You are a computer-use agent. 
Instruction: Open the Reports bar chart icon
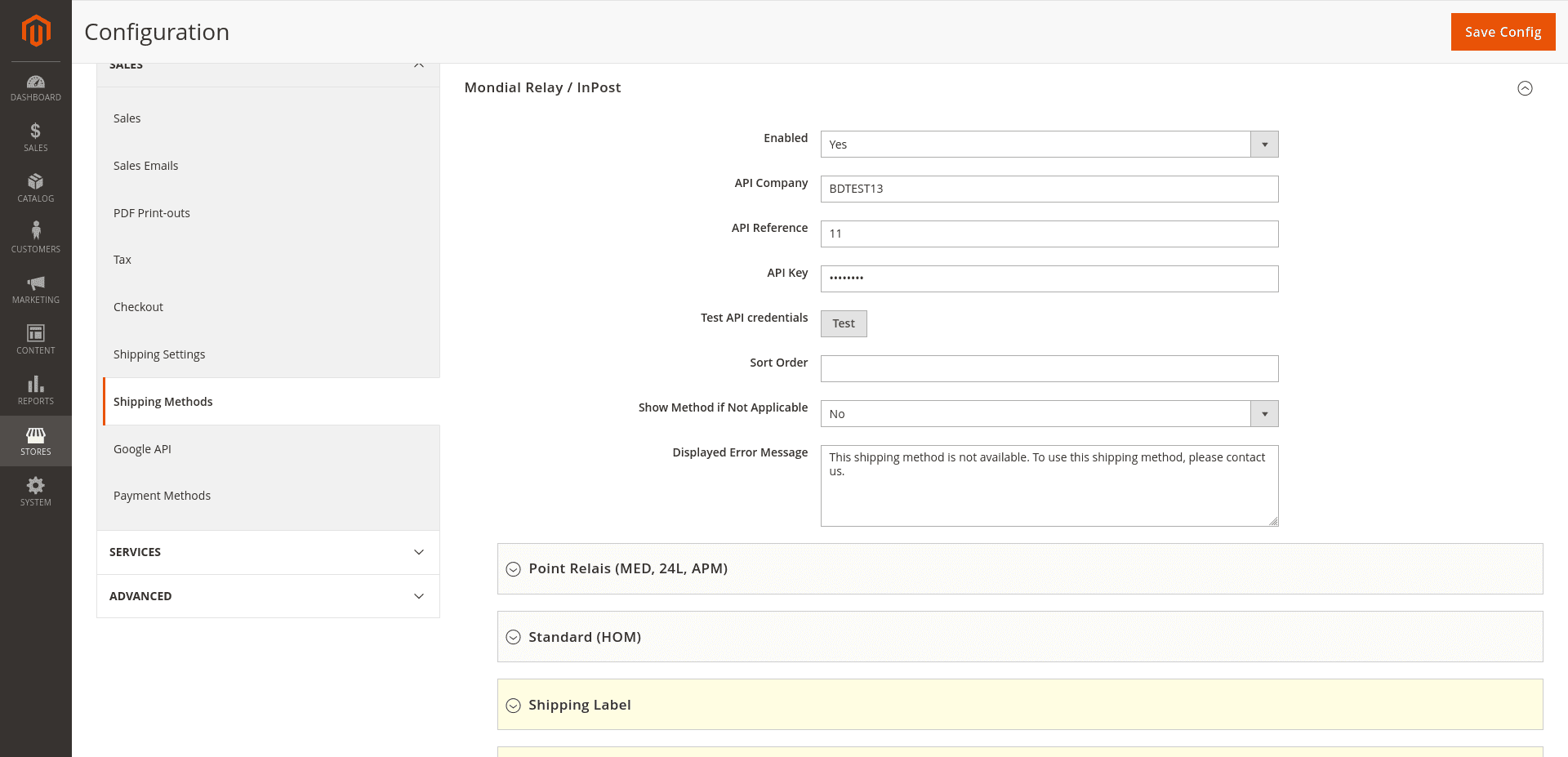(36, 390)
